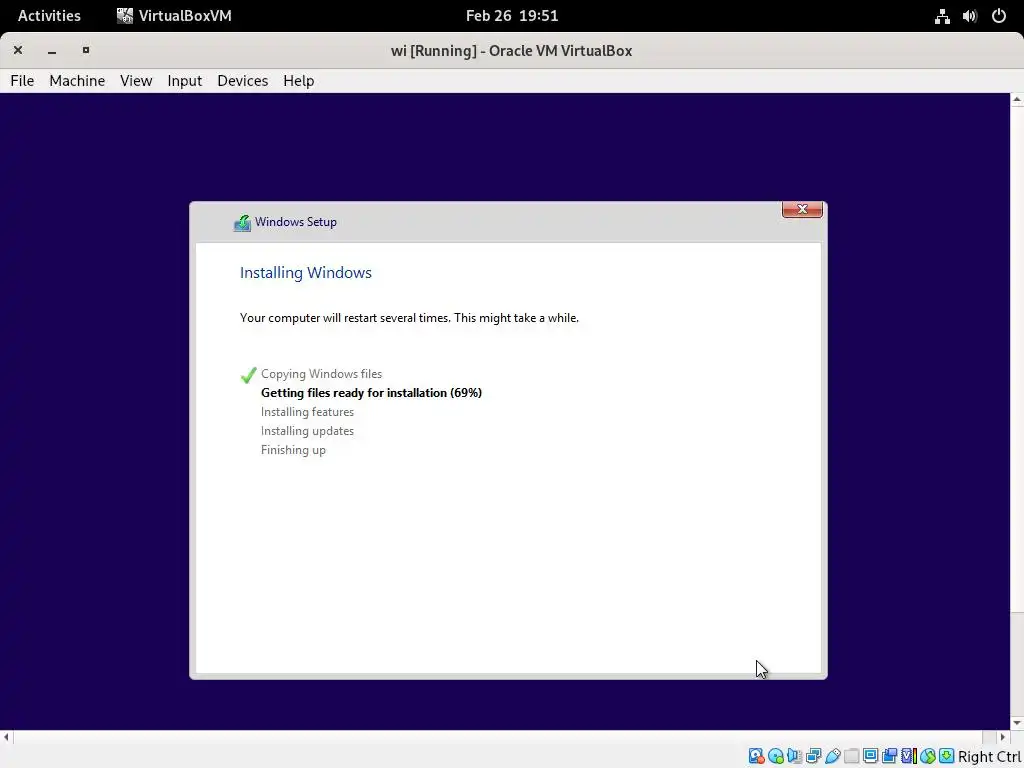1024x768 pixels.
Task: Click the power icon in the top bar
Action: [999, 16]
